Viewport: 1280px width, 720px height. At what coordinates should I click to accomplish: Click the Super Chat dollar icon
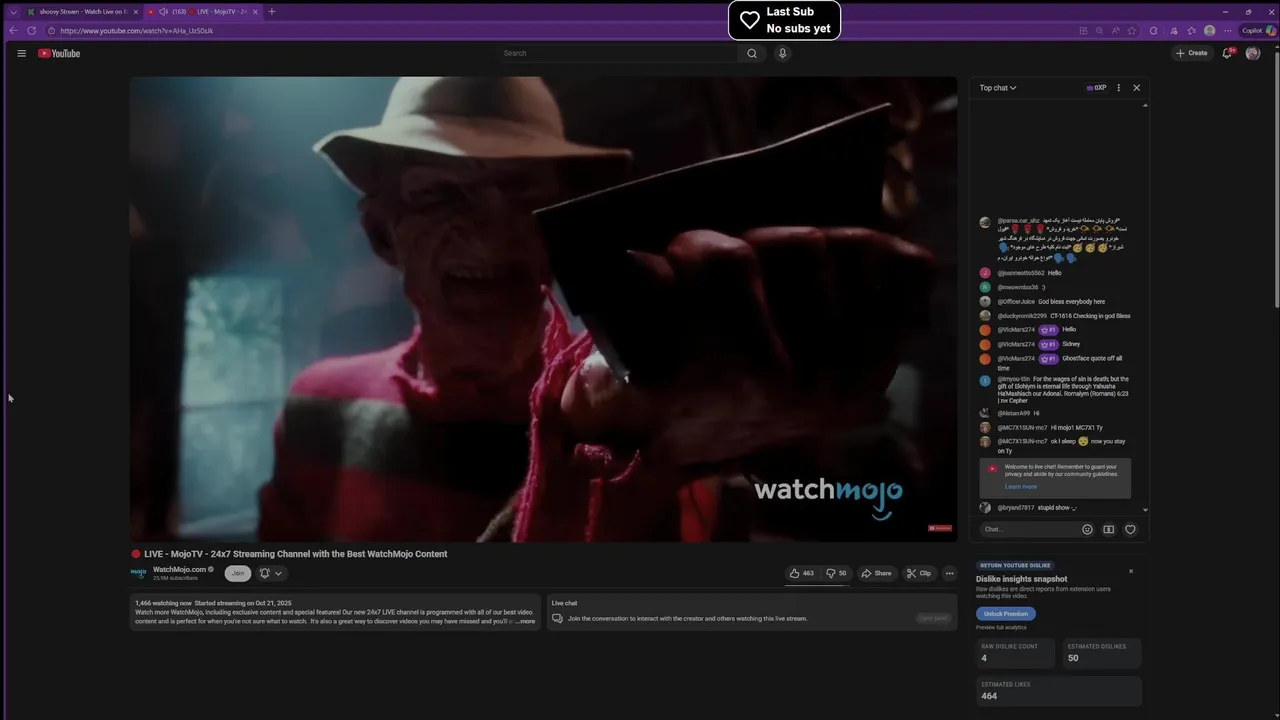1109,529
